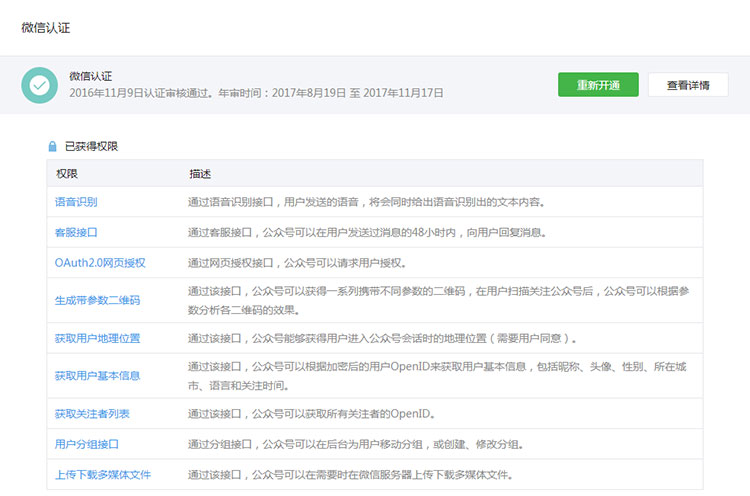Open the 获取关注者列表 link

coord(92,414)
